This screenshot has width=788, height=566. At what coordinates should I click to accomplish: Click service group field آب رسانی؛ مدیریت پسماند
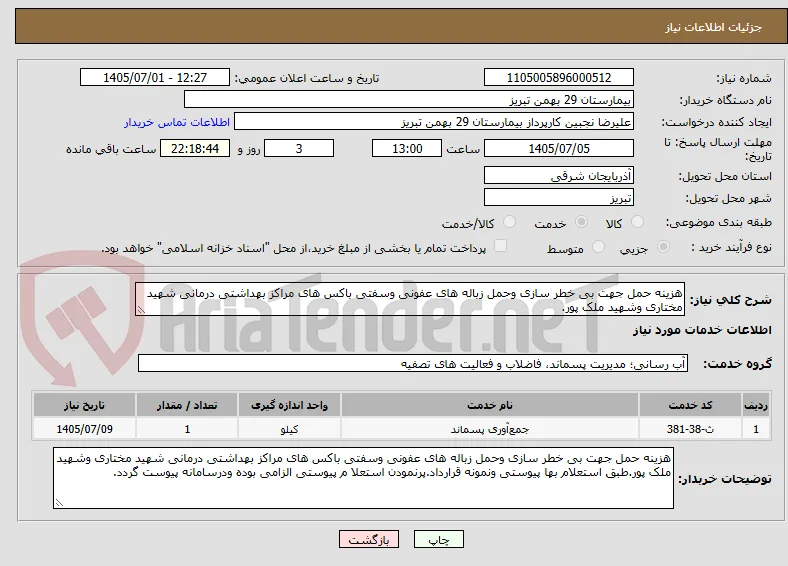coord(413,363)
